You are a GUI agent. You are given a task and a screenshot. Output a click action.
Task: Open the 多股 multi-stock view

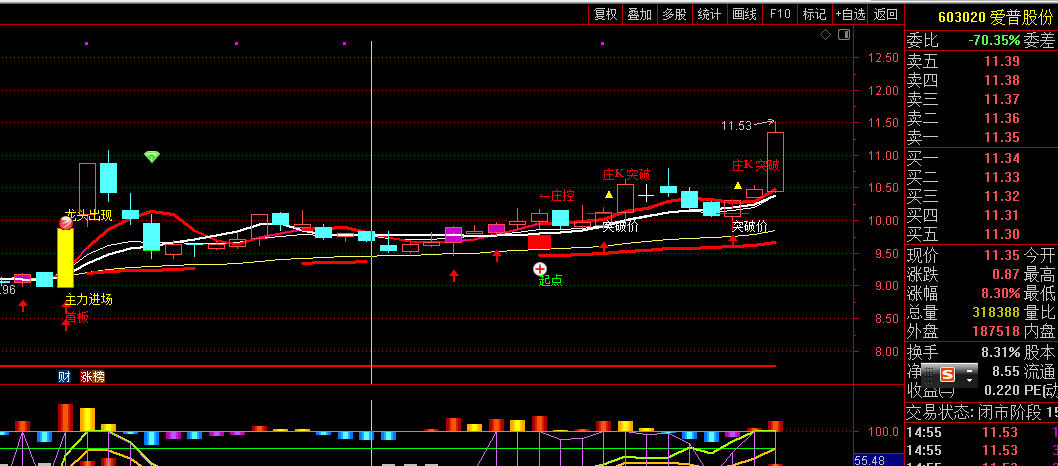point(674,14)
